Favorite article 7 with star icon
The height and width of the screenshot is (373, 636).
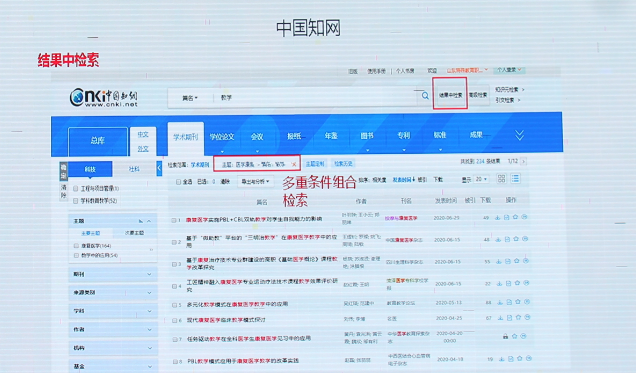pyautogui.click(x=514, y=336)
